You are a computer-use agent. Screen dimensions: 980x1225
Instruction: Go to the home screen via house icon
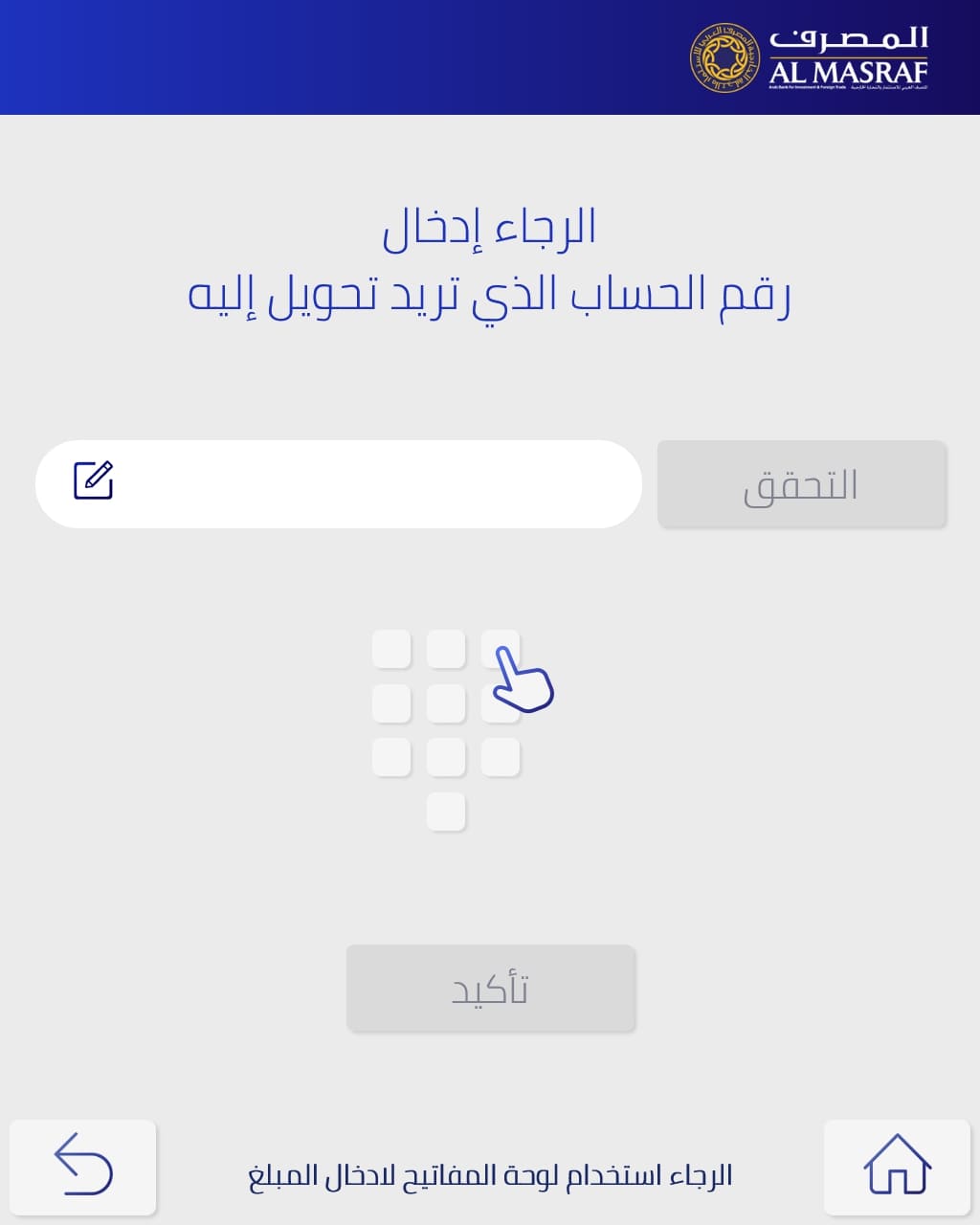point(897,1164)
